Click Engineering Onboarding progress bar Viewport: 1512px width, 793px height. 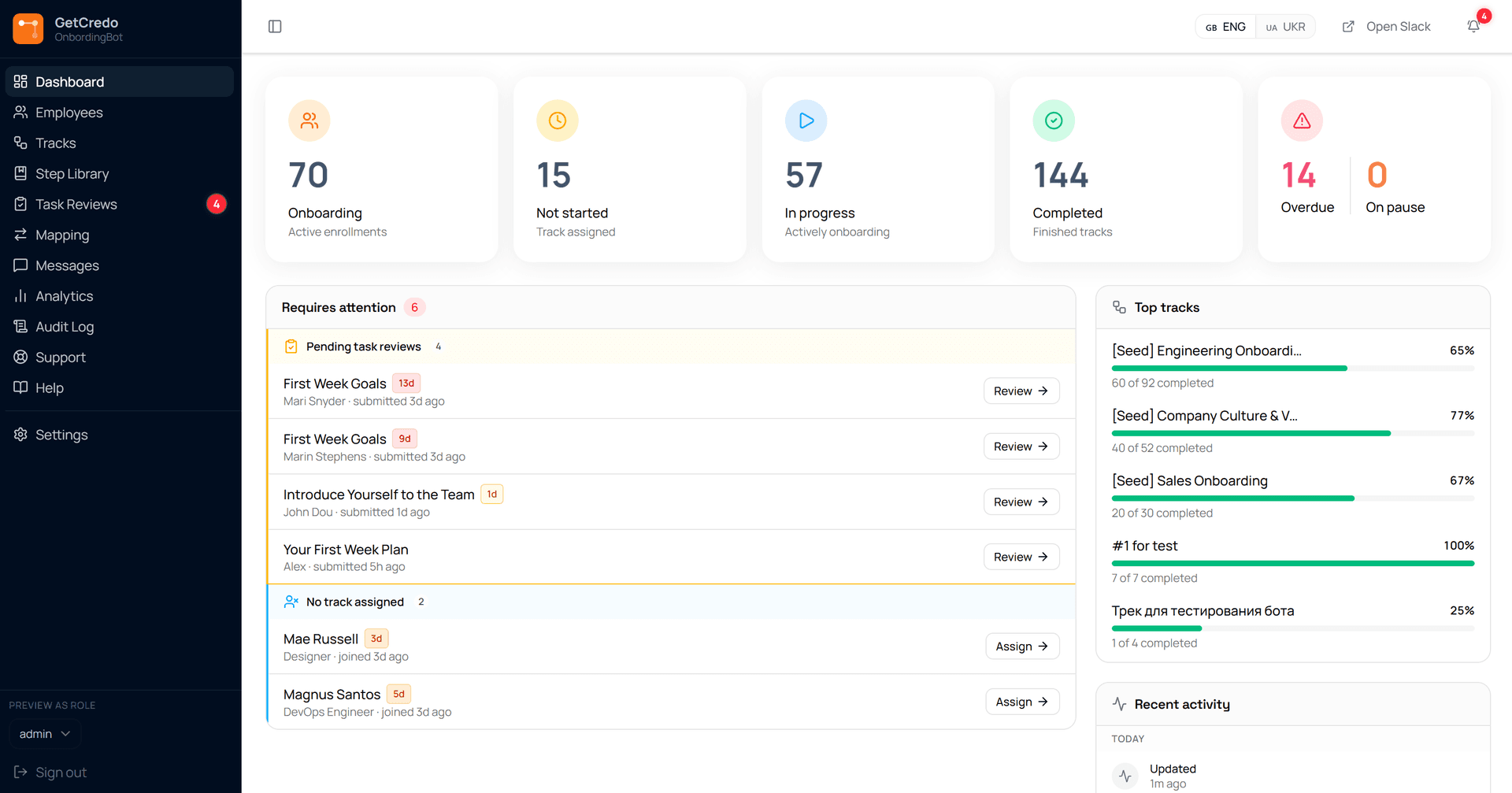[1292, 369]
